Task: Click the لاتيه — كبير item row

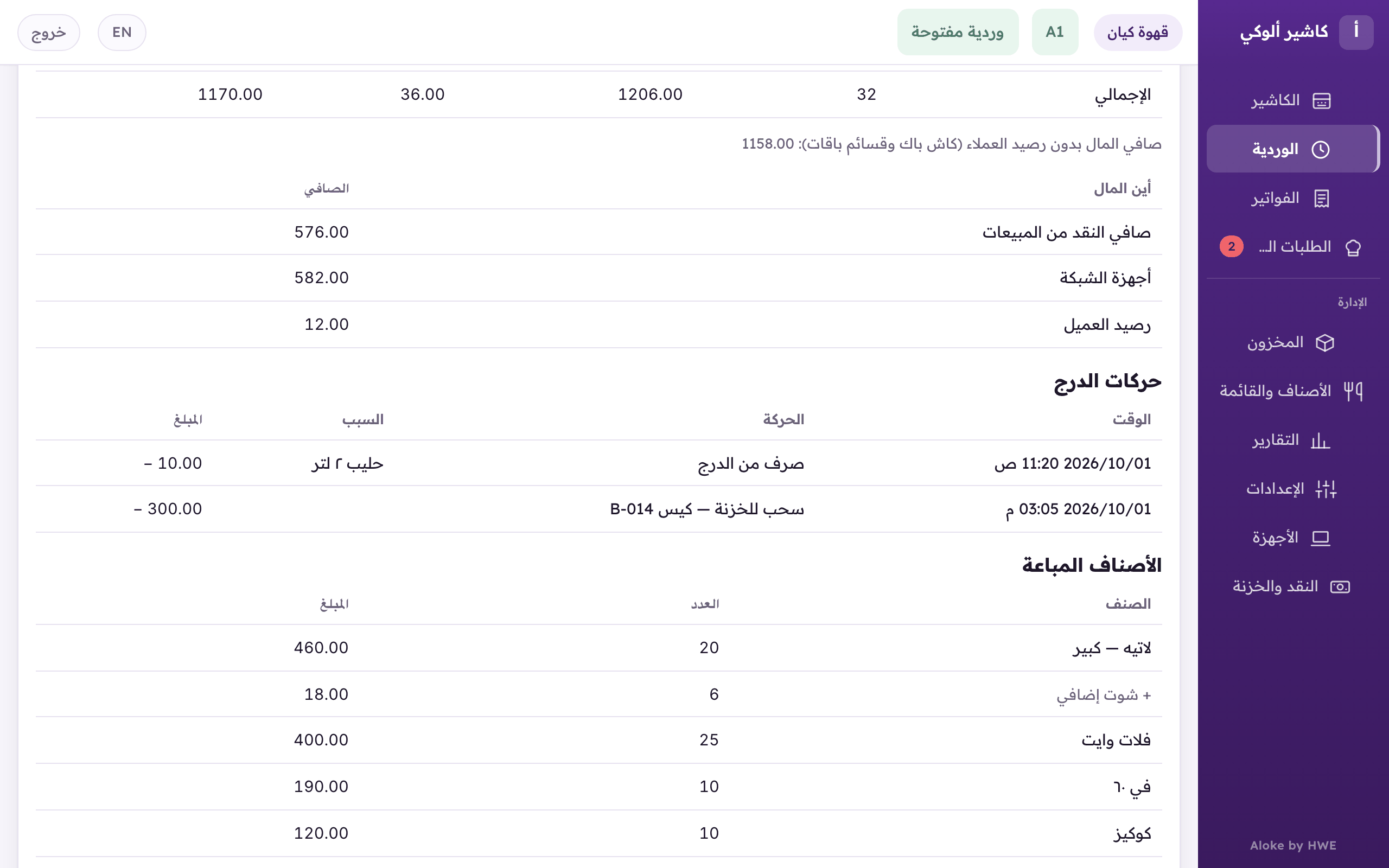Action: [598, 648]
